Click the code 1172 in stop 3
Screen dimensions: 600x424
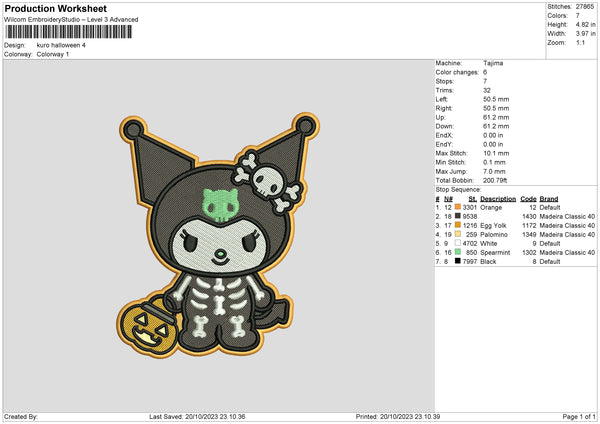tap(529, 225)
